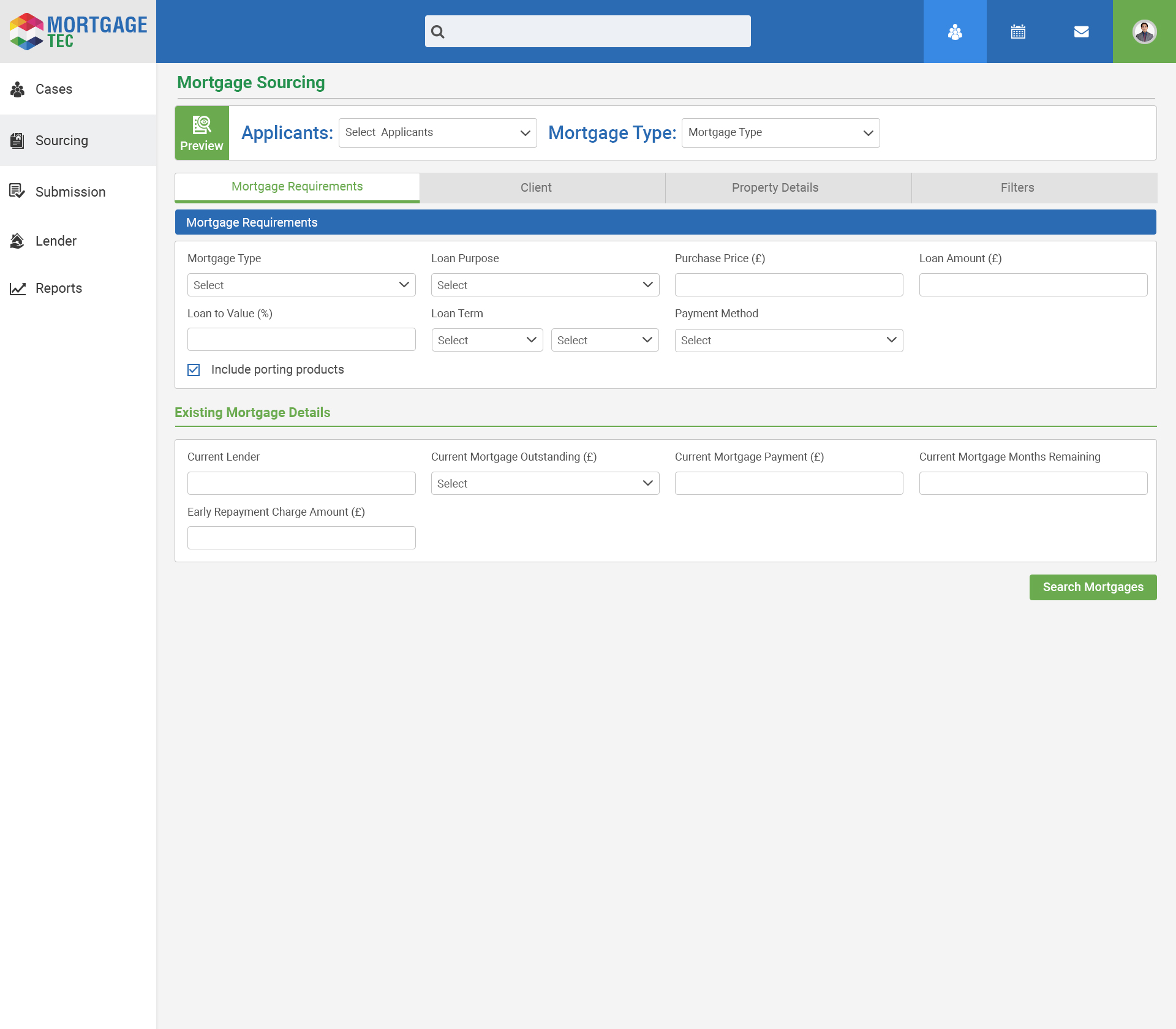Open the people icon in header

pyautogui.click(x=955, y=32)
